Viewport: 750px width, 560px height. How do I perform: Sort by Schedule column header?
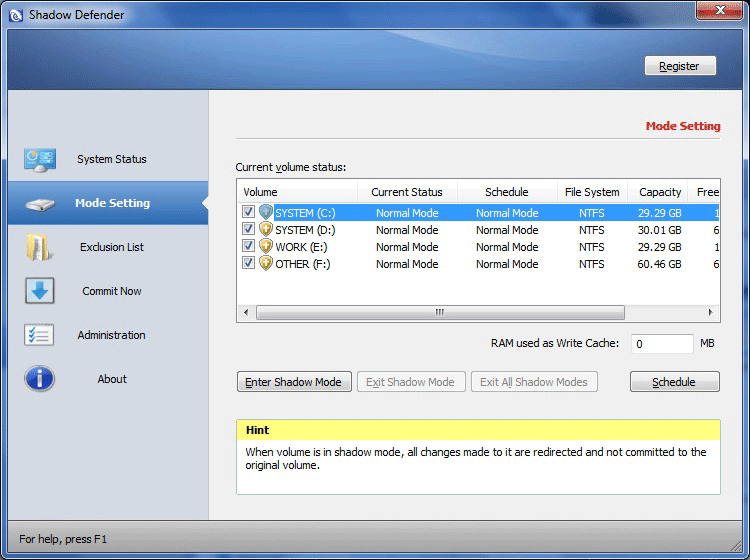[507, 192]
